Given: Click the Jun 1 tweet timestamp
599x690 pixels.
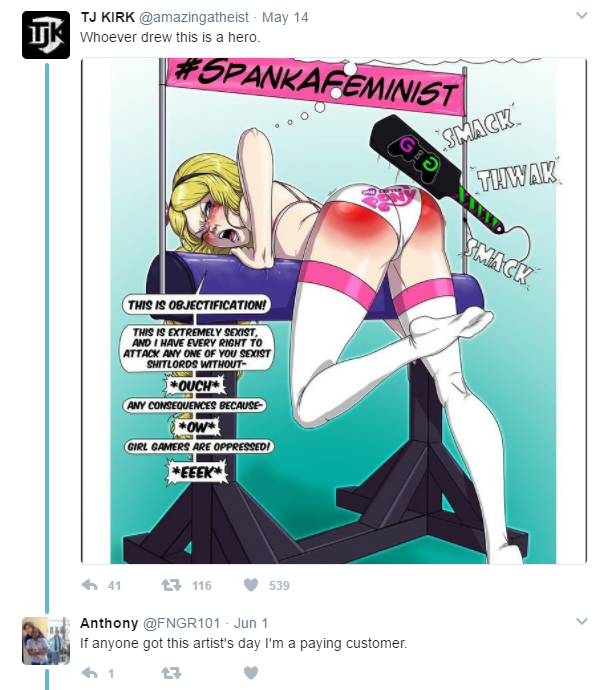Looking at the screenshot, I should 250,623.
